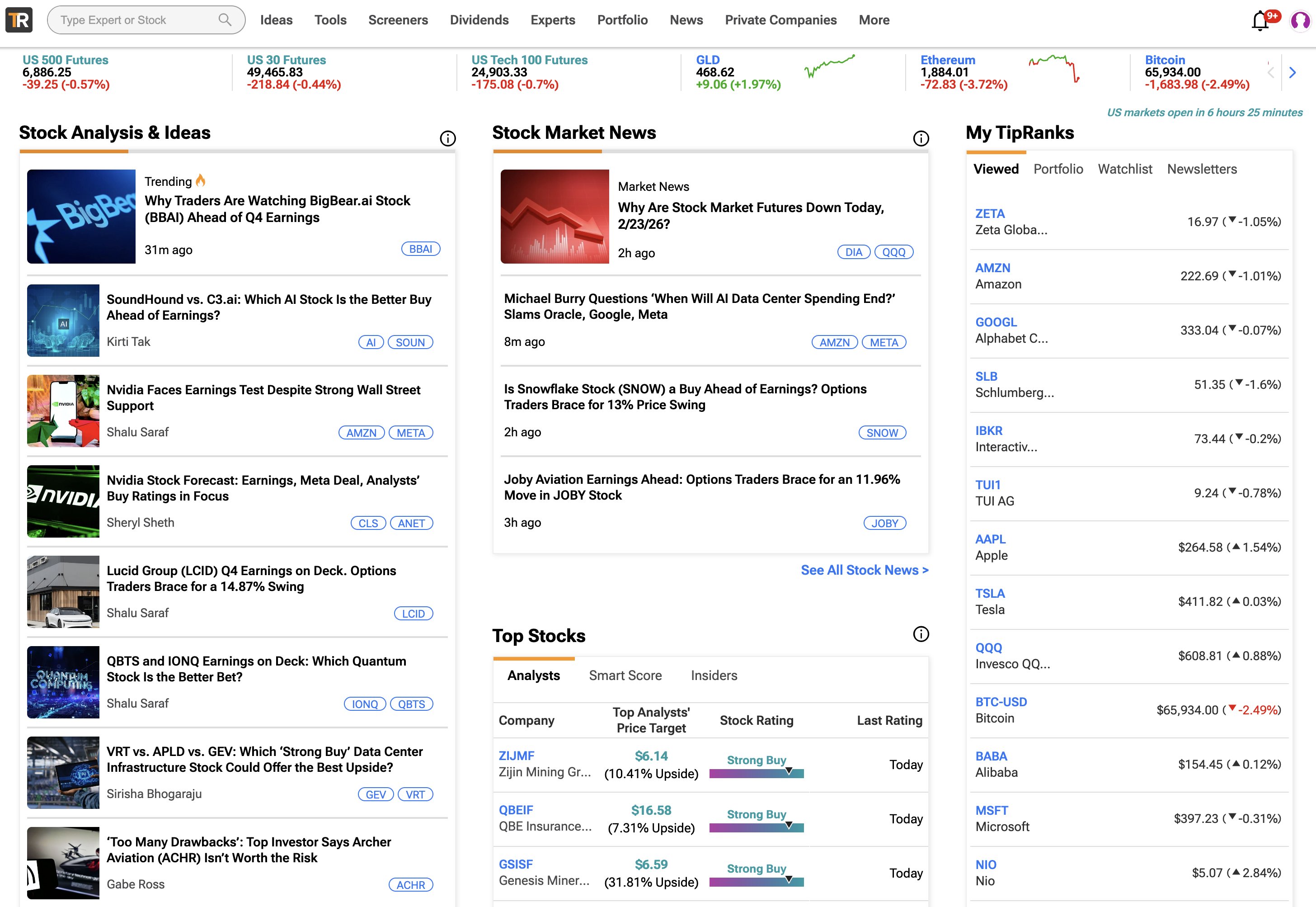Viewport: 1316px width, 907px height.
Task: Open the profile avatar menu
Action: click(x=1301, y=19)
